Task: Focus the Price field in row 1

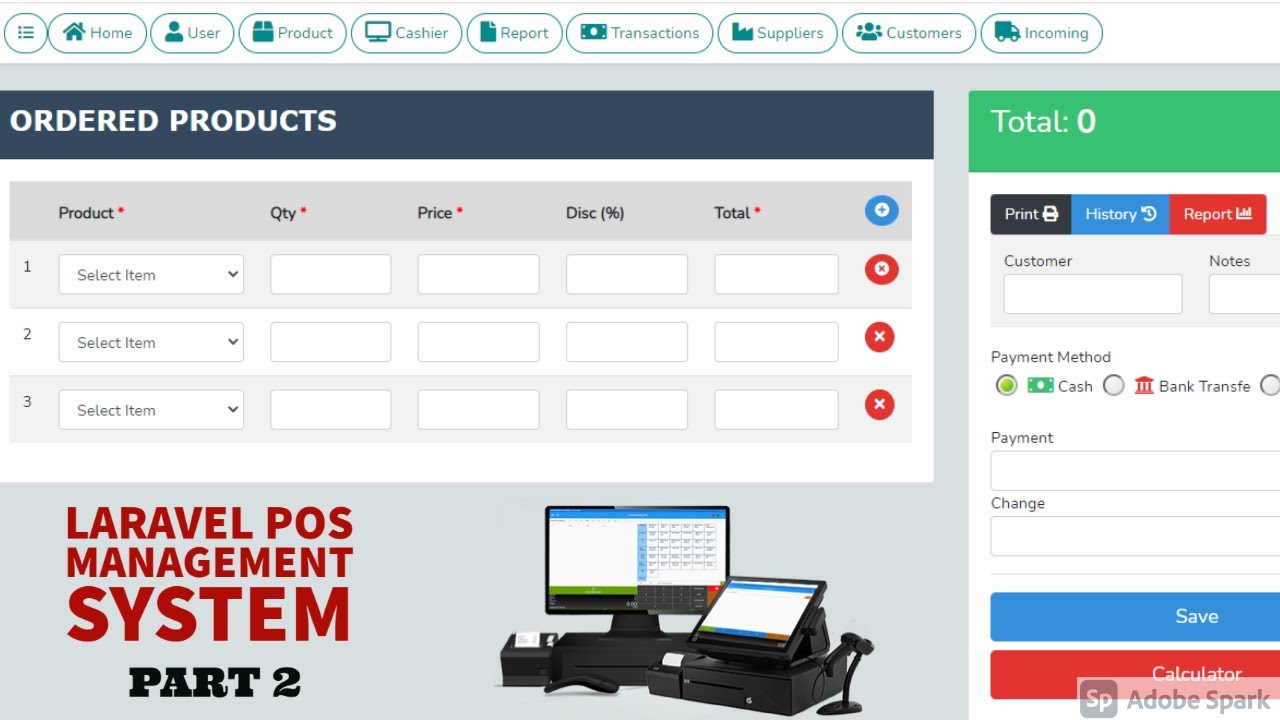Action: 478,274
